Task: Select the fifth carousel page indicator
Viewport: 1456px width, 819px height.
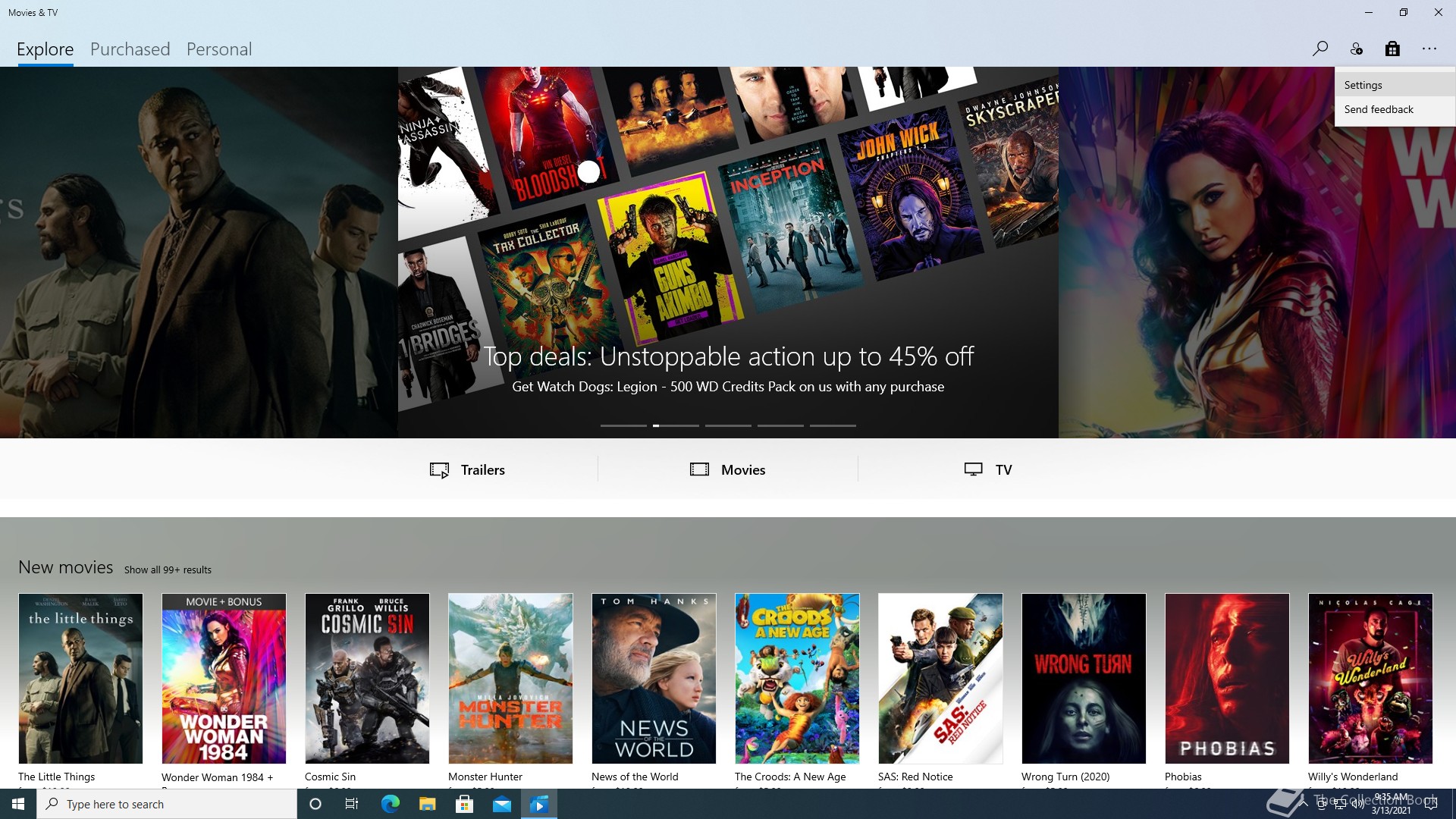Action: click(x=833, y=425)
